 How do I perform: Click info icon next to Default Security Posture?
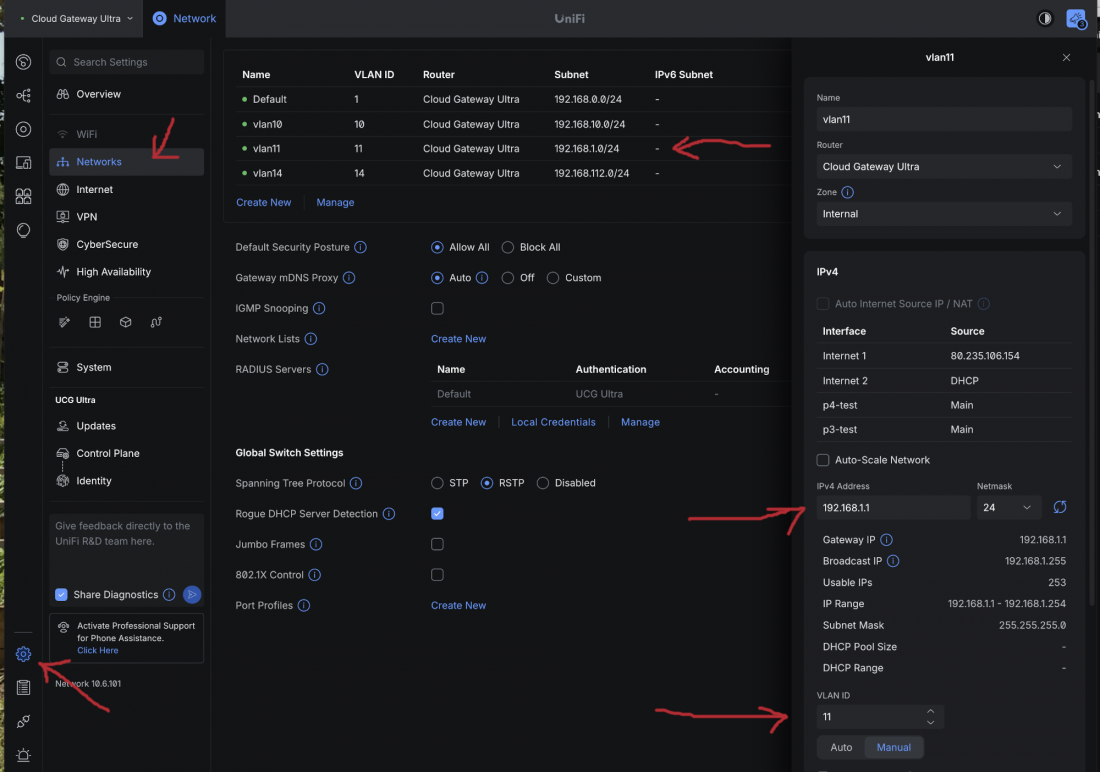[x=361, y=247]
